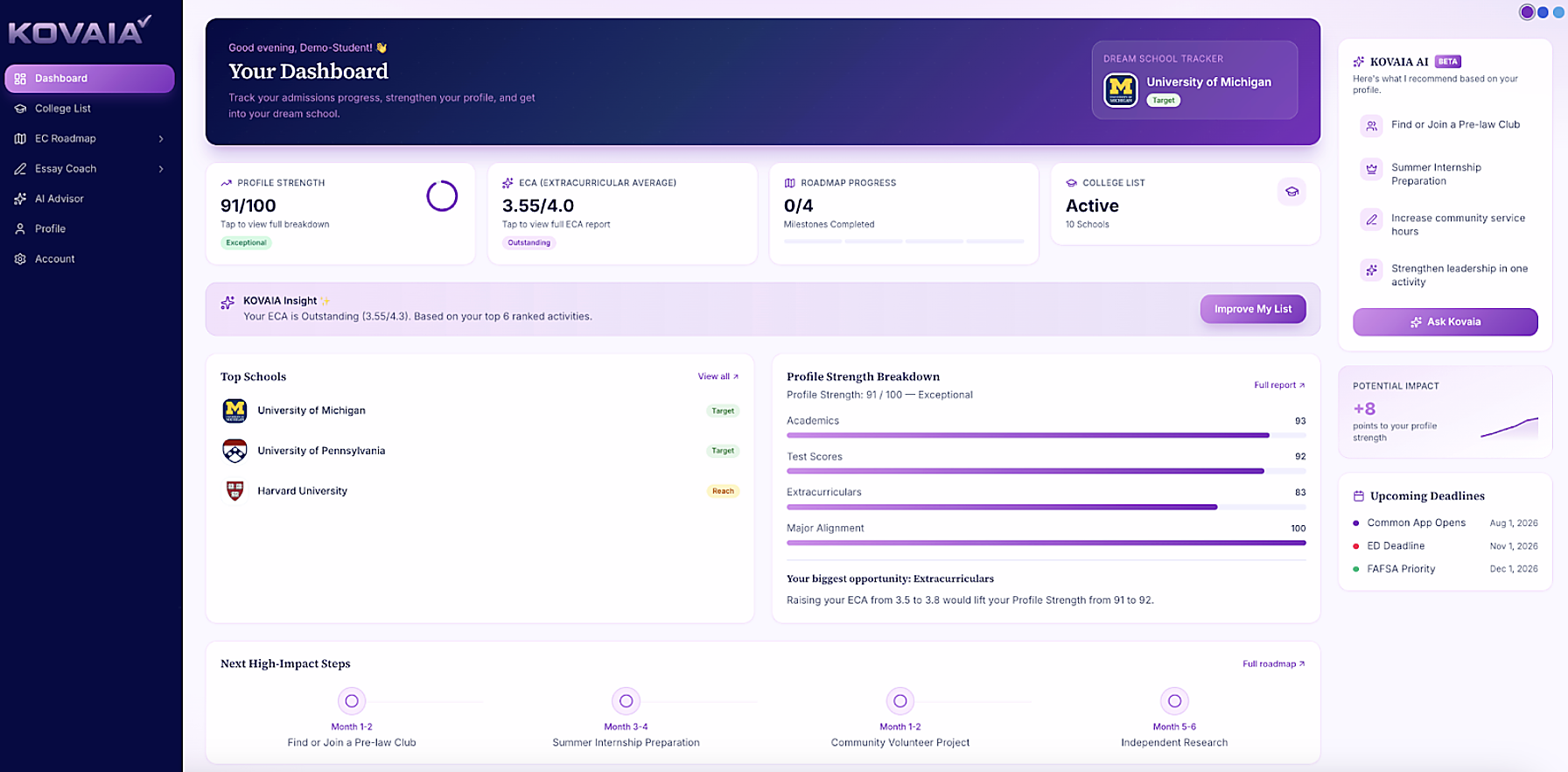The image size is (1568, 772).
Task: Click the Summer Internship Preparation crown icon
Action: point(1371,169)
